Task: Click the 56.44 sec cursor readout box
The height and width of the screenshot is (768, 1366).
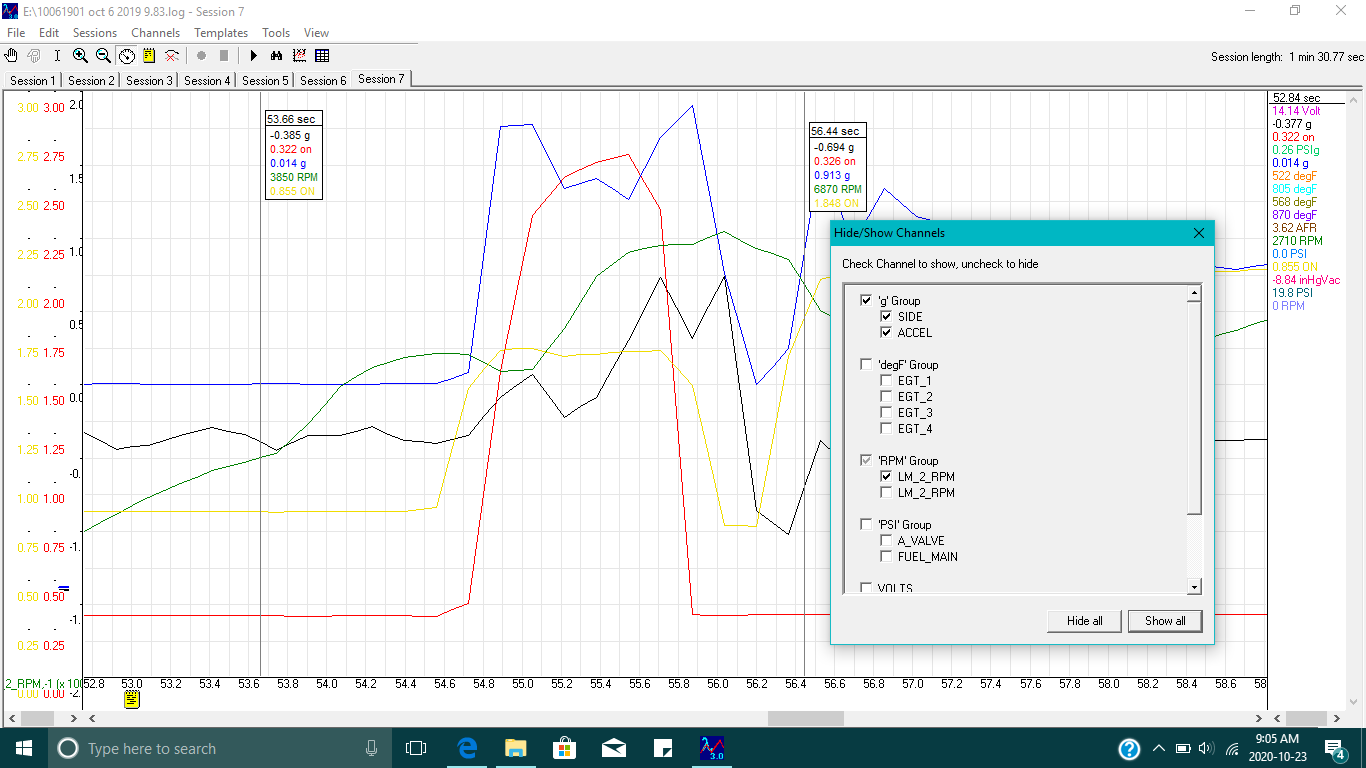Action: coord(837,168)
